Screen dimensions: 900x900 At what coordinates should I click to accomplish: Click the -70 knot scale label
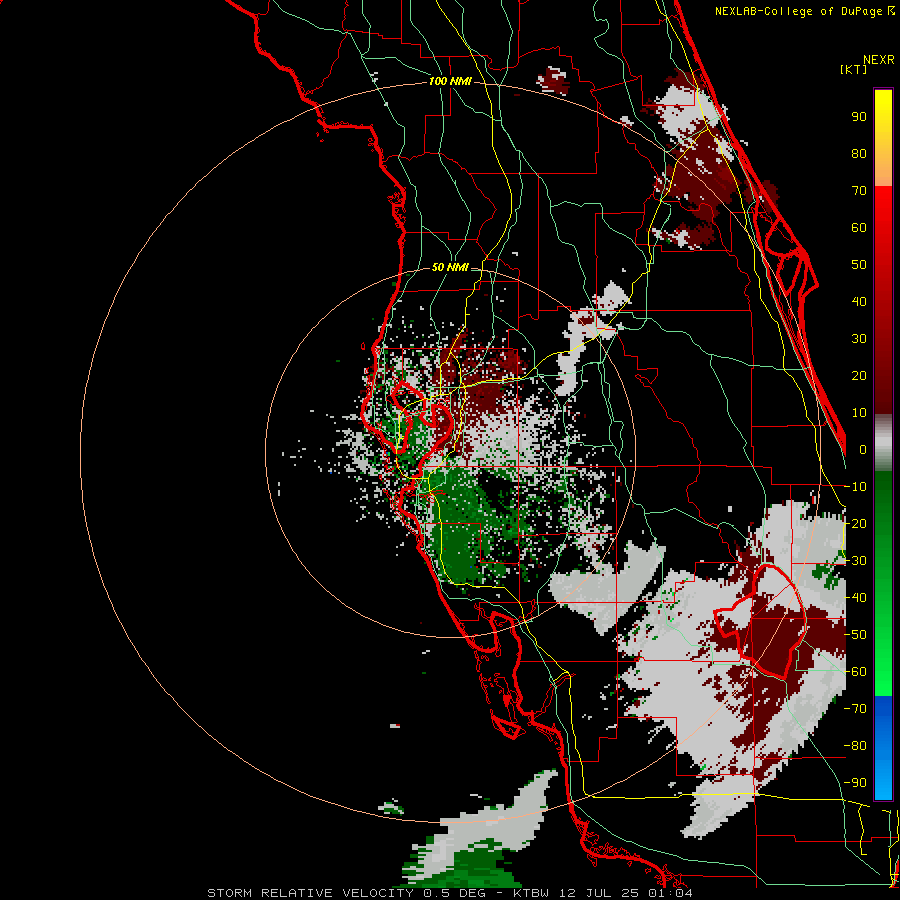(x=855, y=709)
